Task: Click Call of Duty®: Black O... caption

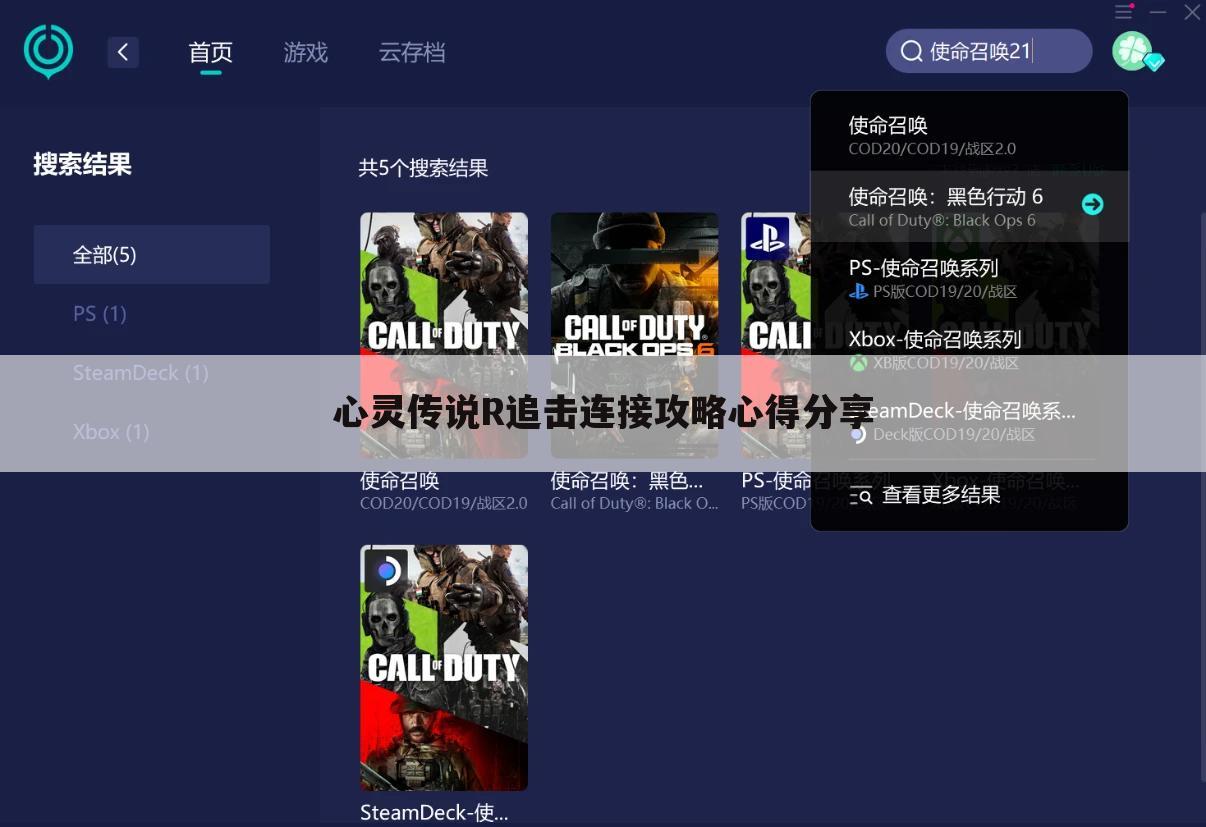Action: (x=634, y=504)
